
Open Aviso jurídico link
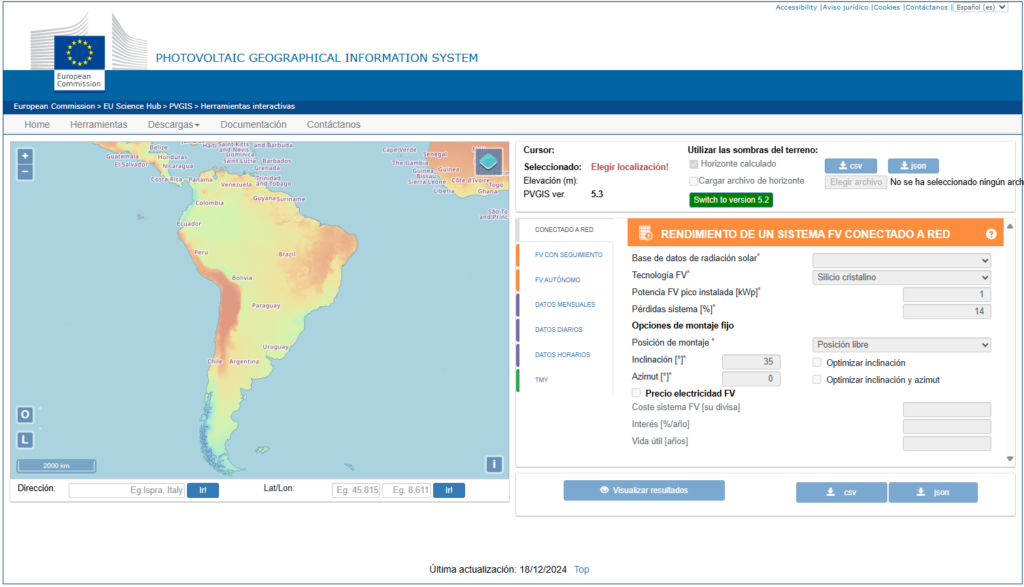(845, 7)
